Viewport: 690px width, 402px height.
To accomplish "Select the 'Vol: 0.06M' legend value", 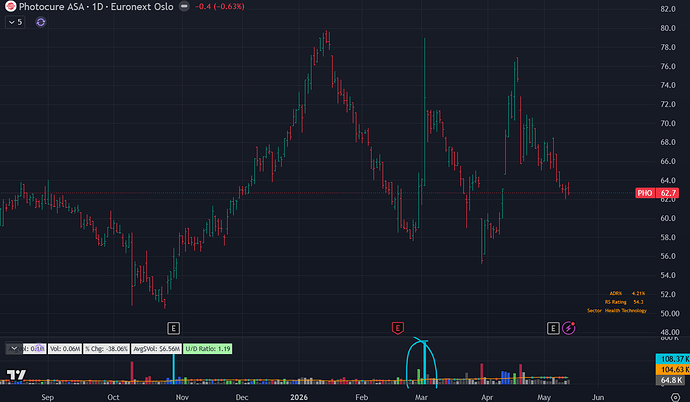I will pyautogui.click(x=65, y=349).
